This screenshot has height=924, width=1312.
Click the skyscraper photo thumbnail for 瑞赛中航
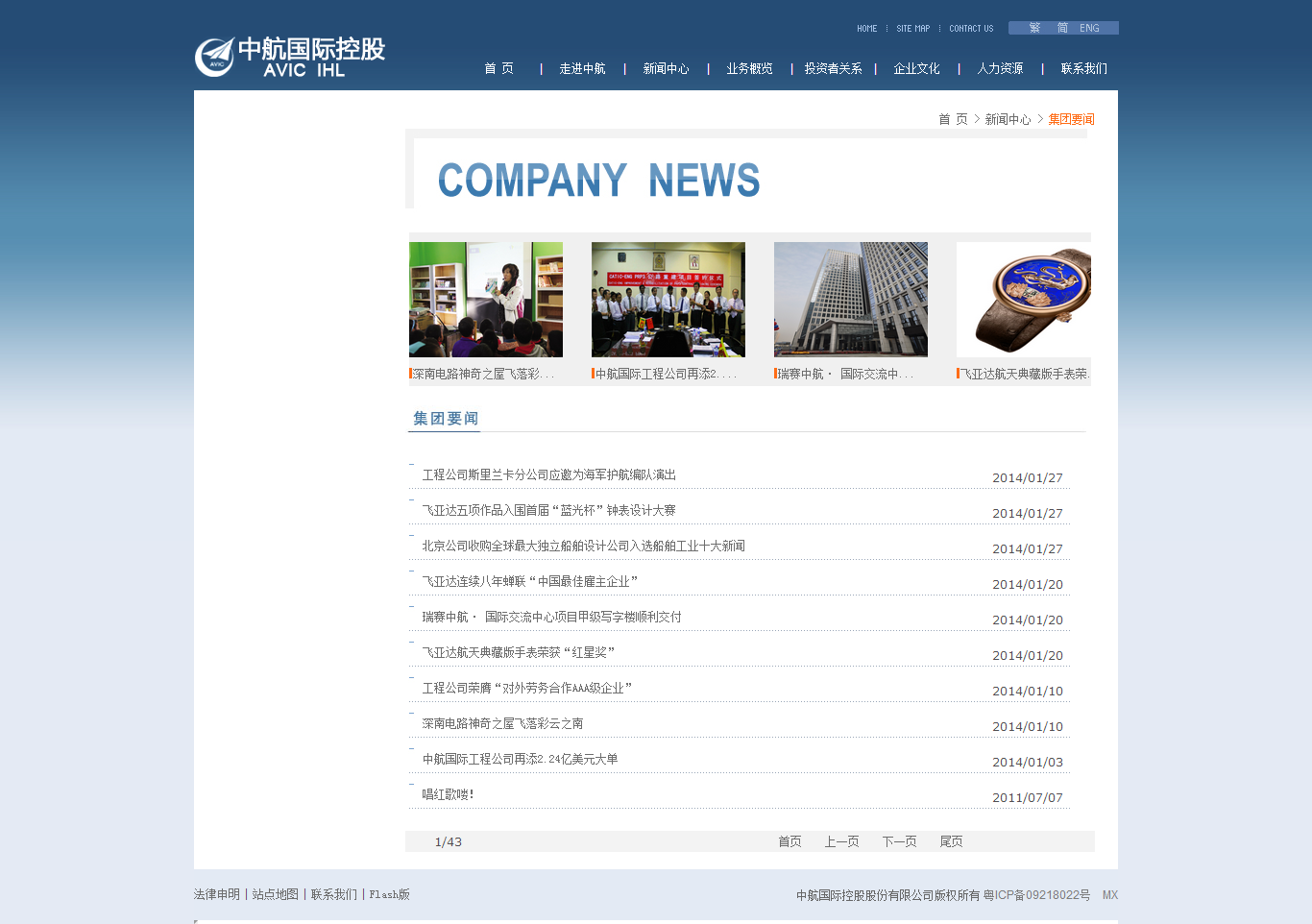click(850, 299)
